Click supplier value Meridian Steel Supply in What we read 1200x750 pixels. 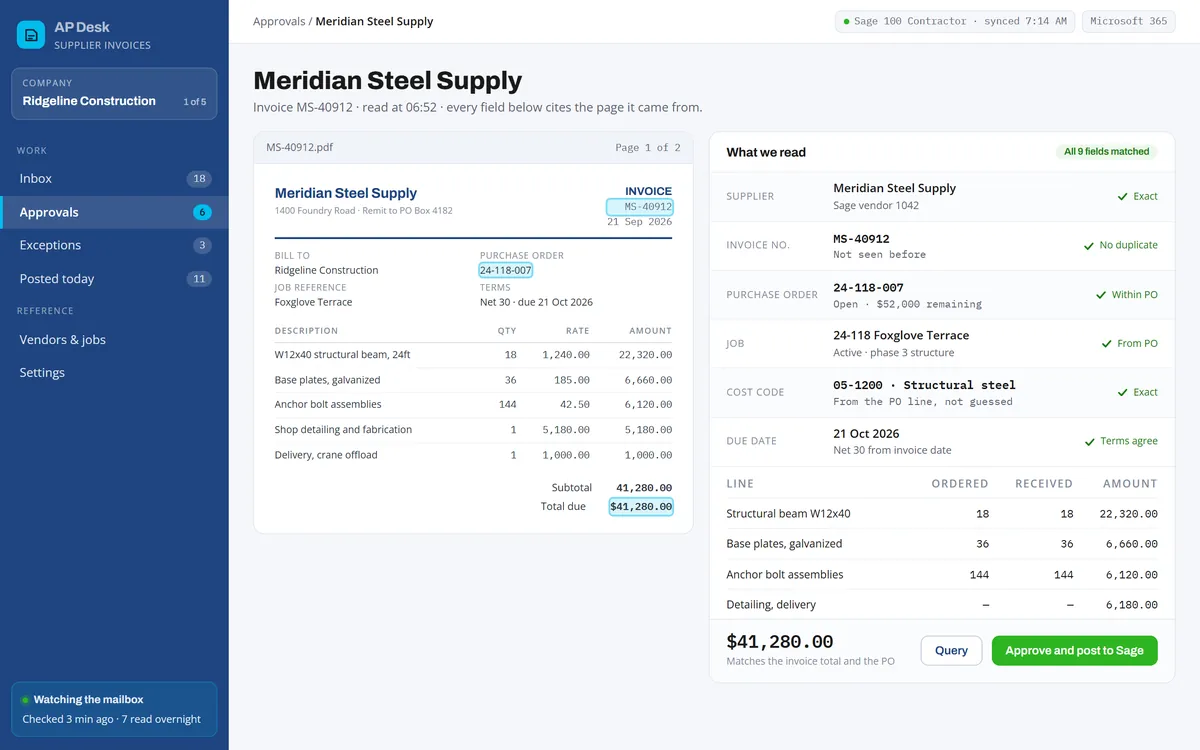[894, 188]
